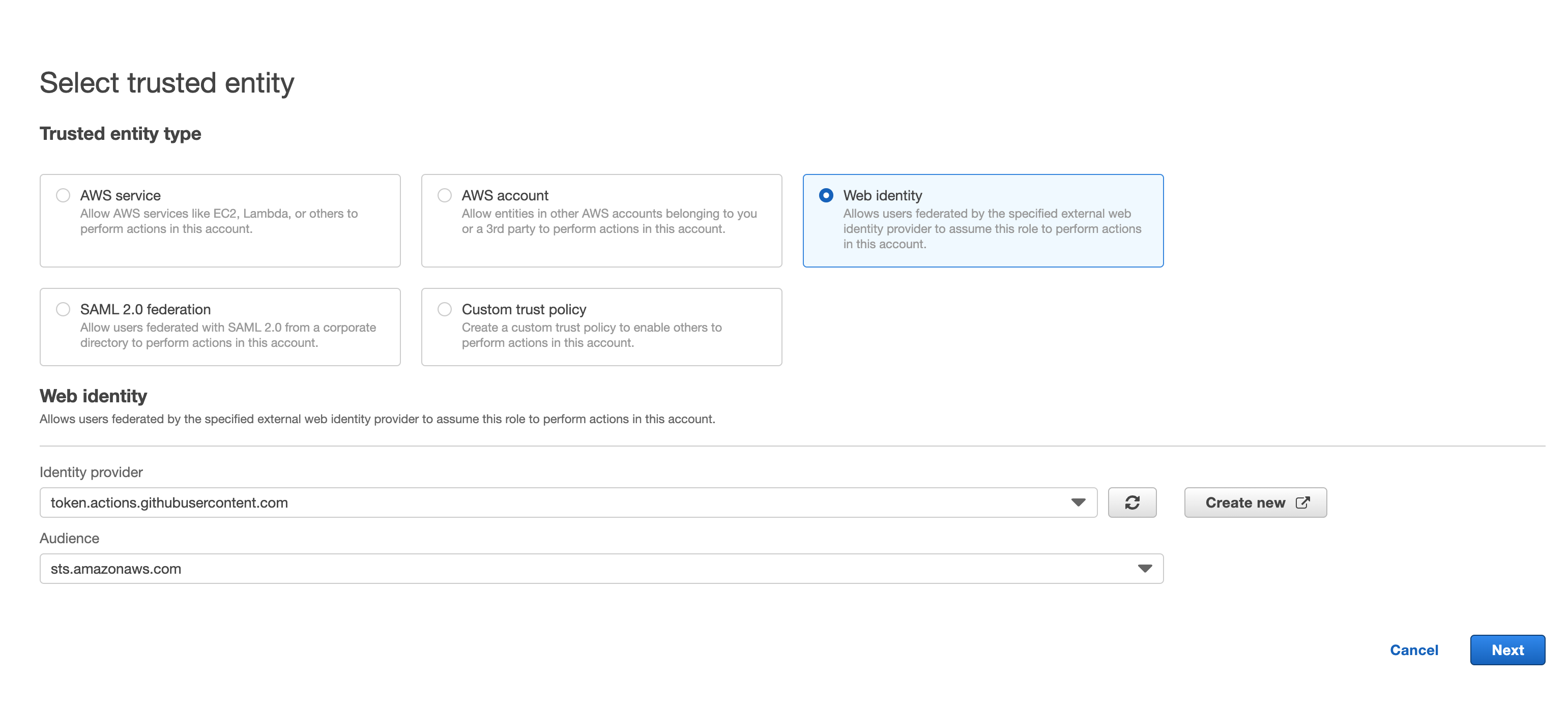The height and width of the screenshot is (709, 1568).
Task: Click the refresh identity providers icon
Action: pos(1131,503)
